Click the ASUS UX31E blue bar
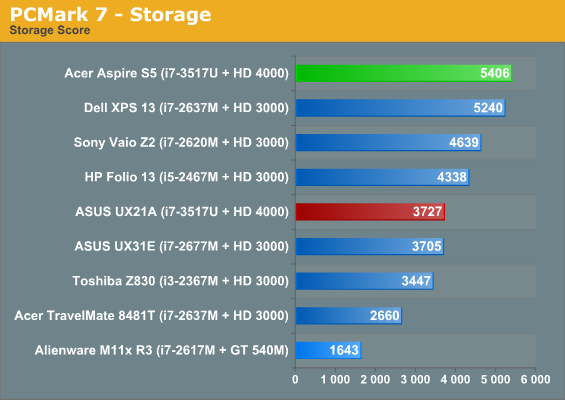Image resolution: width=565 pixels, height=400 pixels. (370, 246)
